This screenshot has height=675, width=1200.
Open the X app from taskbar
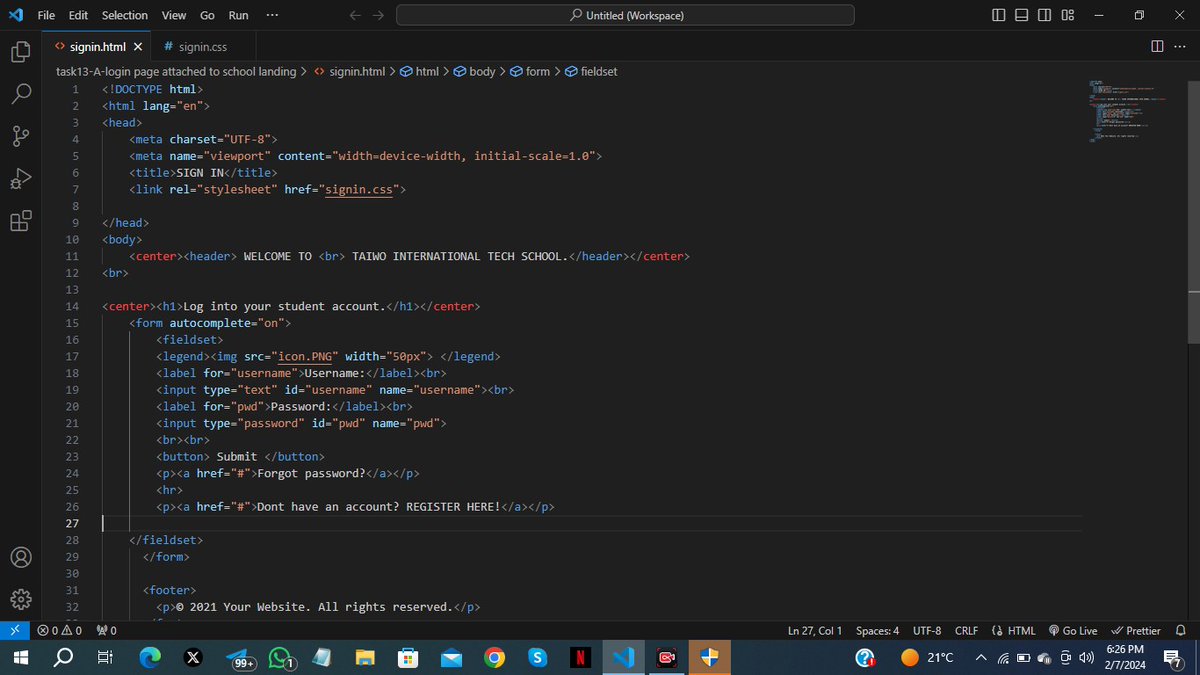click(193, 658)
